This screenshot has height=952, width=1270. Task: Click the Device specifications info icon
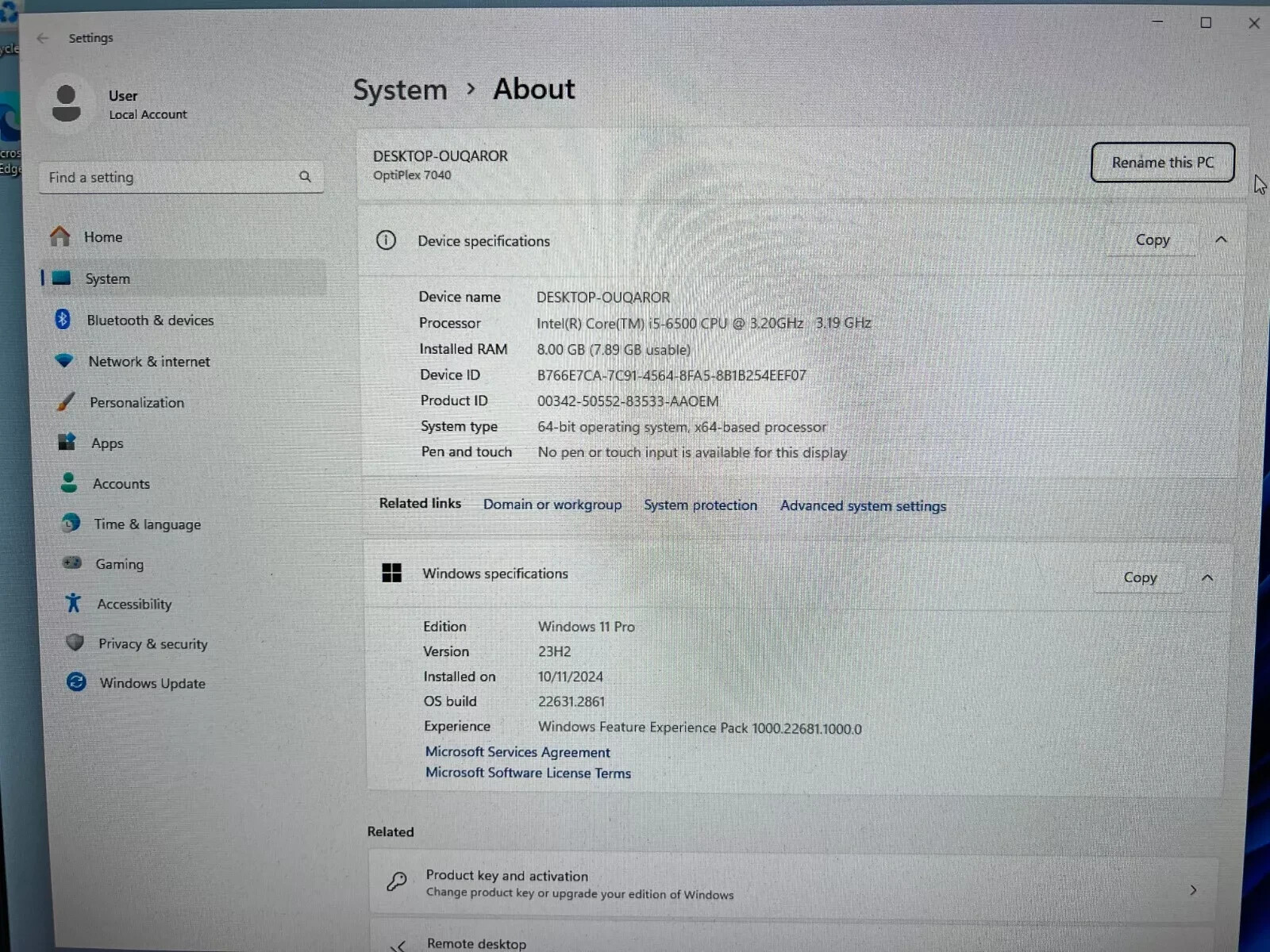pos(386,240)
